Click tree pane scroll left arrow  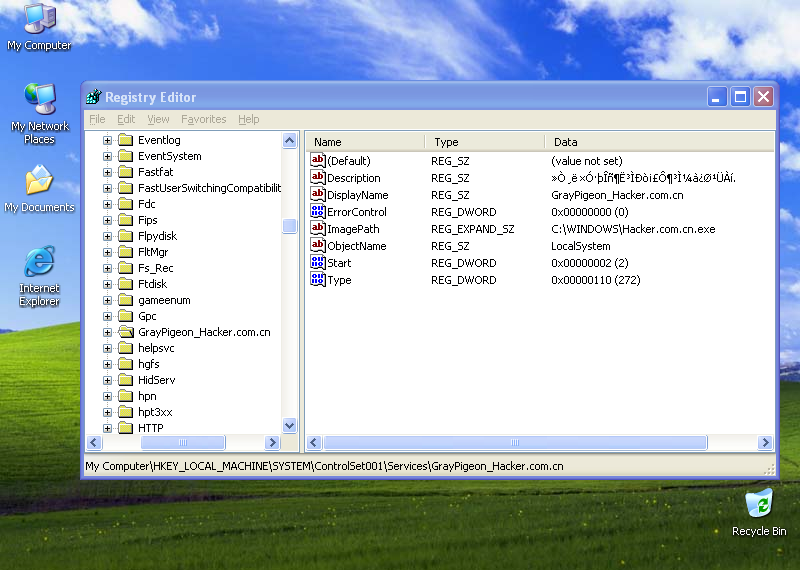tap(94, 442)
